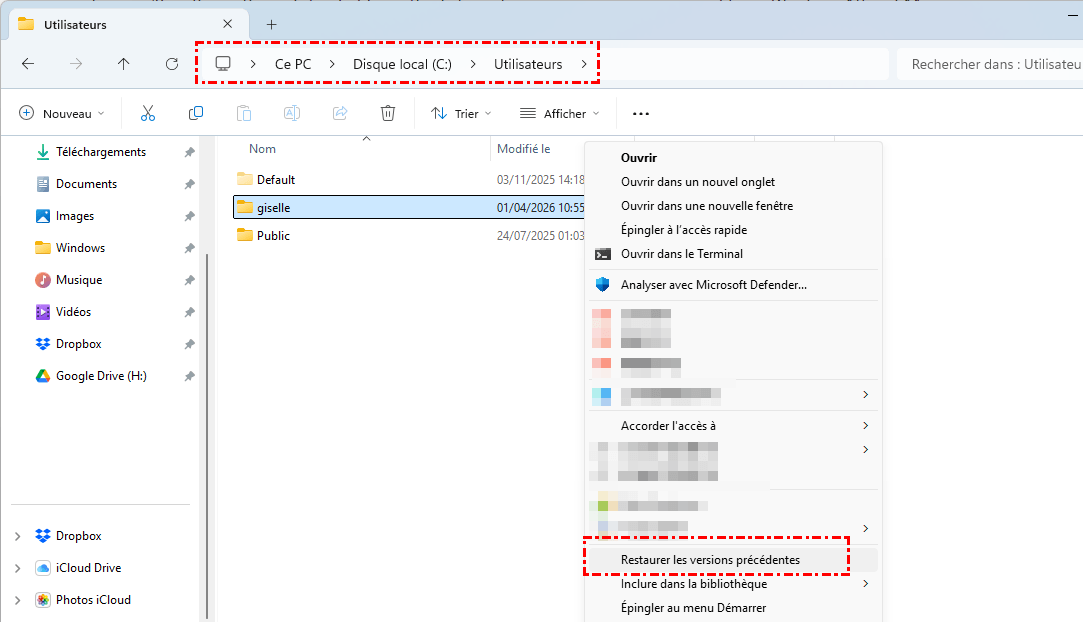Go up one folder level arrow
1083x622 pixels.
(123, 64)
